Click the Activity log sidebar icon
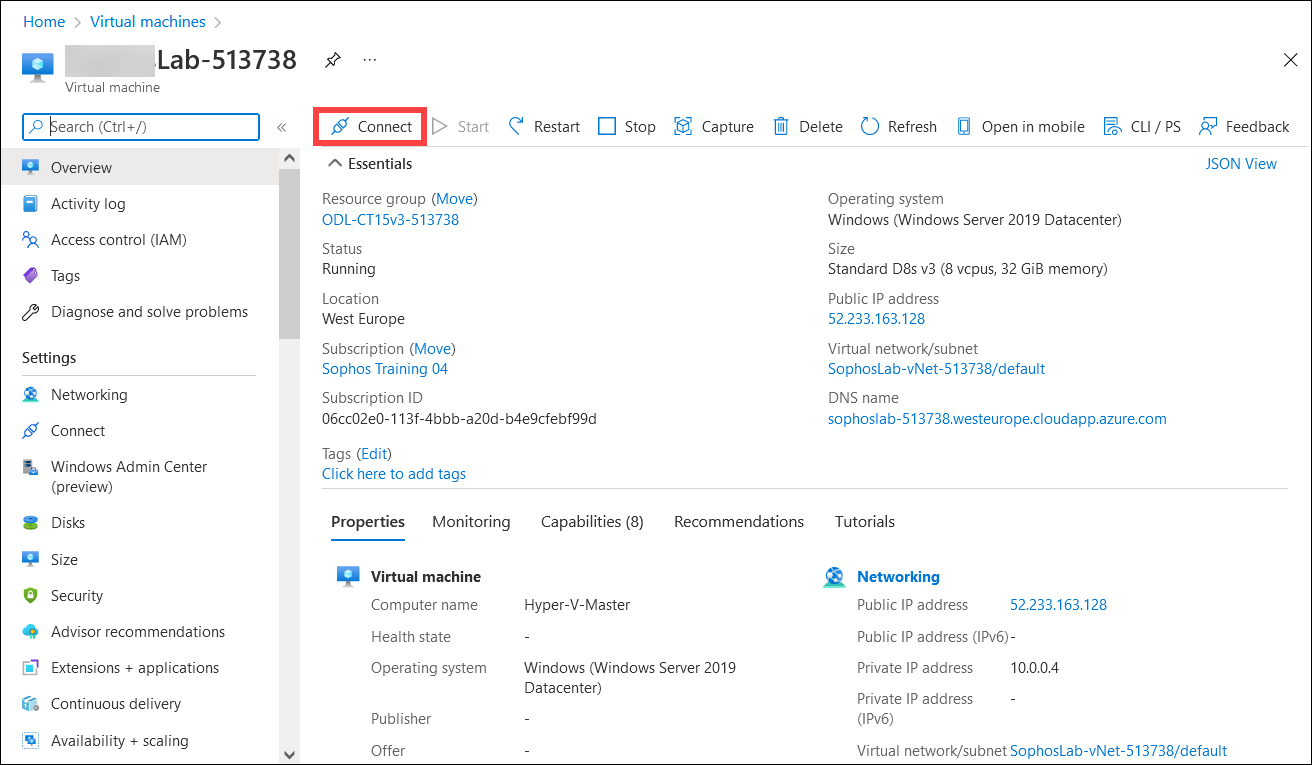 click(x=31, y=204)
